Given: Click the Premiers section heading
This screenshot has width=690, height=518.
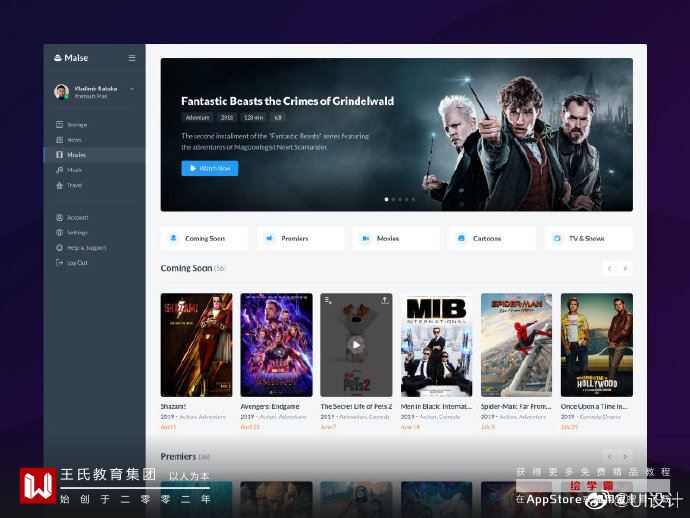Looking at the screenshot, I should click(178, 456).
